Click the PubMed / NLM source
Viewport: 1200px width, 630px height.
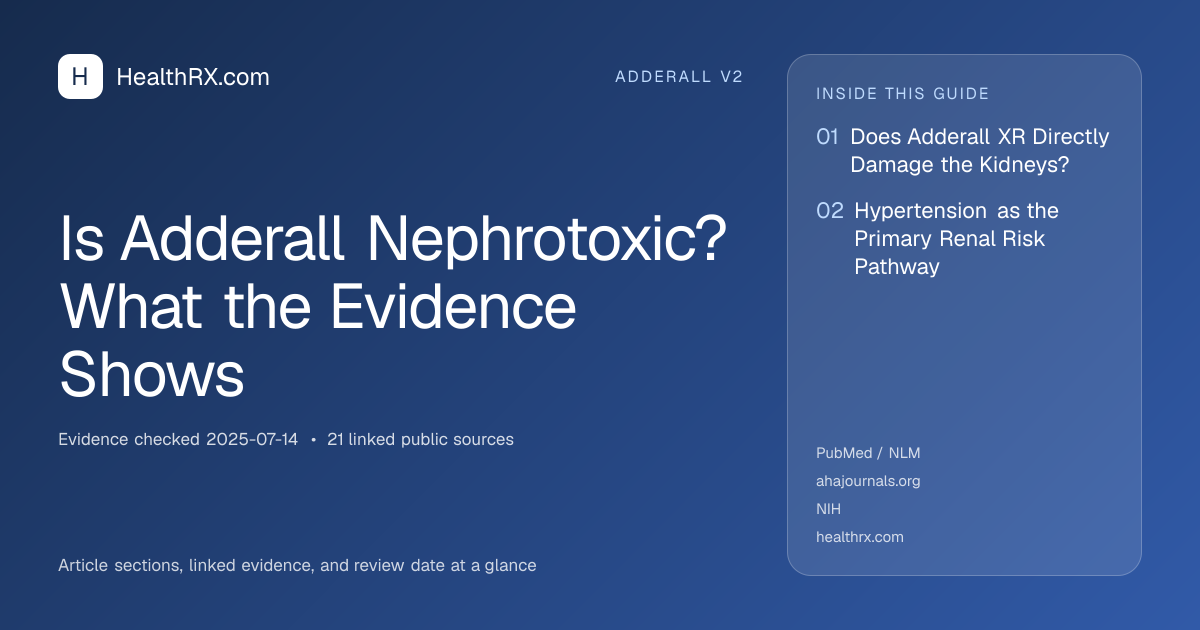tap(868, 453)
